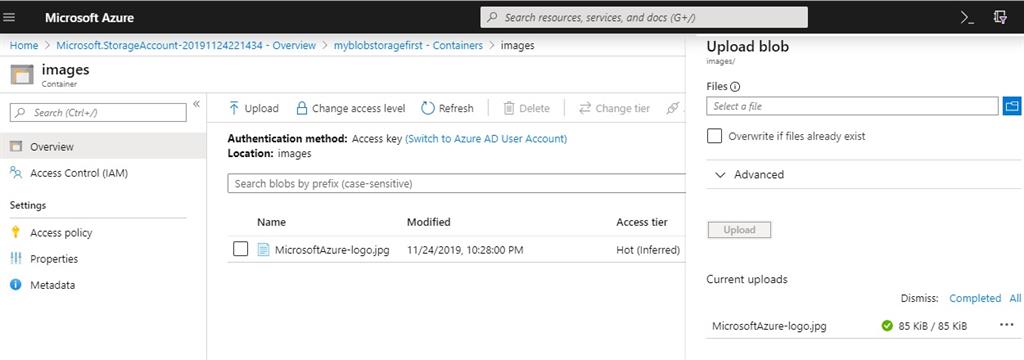Open the more options ellipsis for MicrosoftAzure-logo.jpg upload
Screen dimensions: 1024x360
click(x=1006, y=325)
